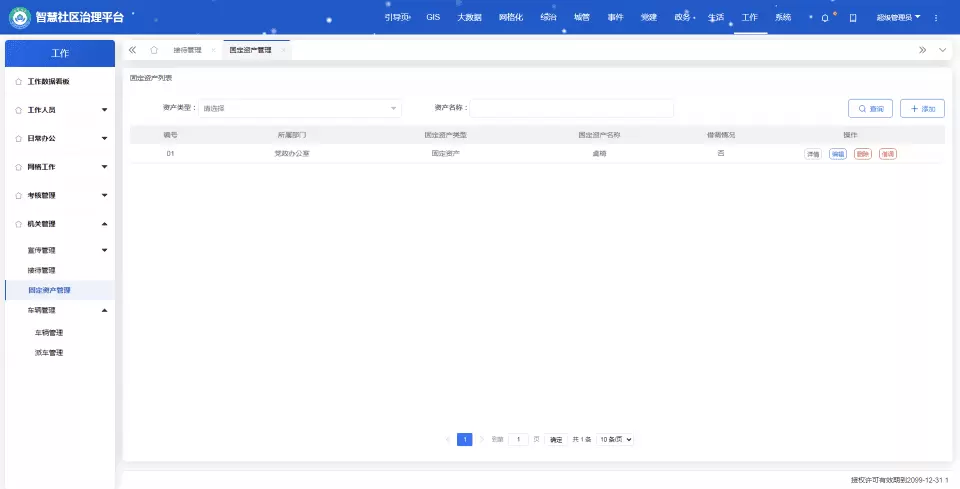Expand the 考核管理 sidebar arrow
The width and height of the screenshot is (960, 489).
104,195
